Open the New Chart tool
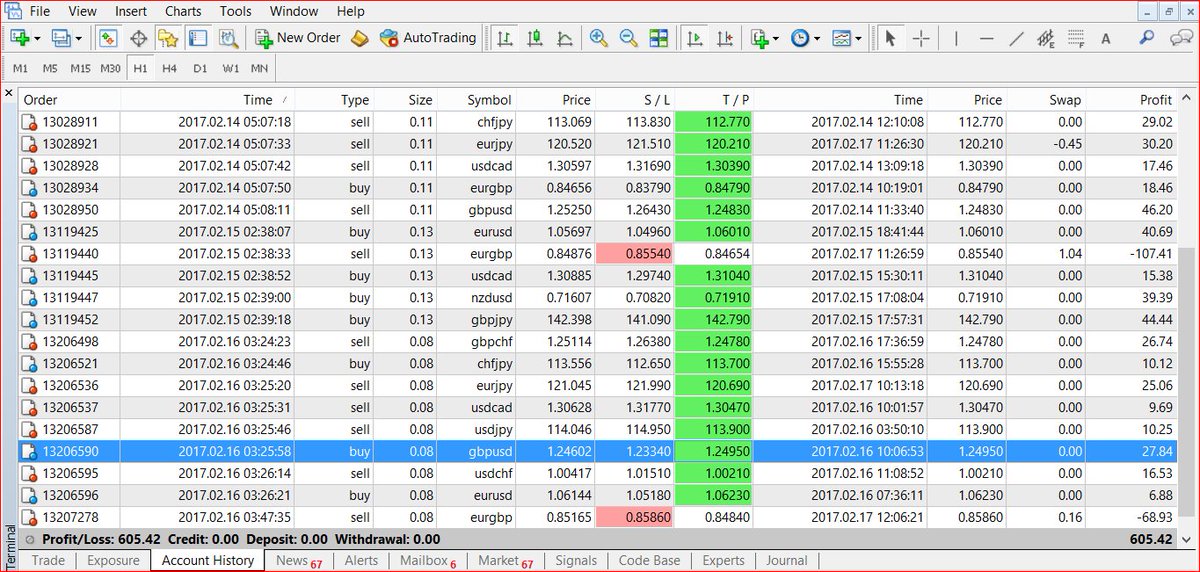 click(x=19, y=38)
